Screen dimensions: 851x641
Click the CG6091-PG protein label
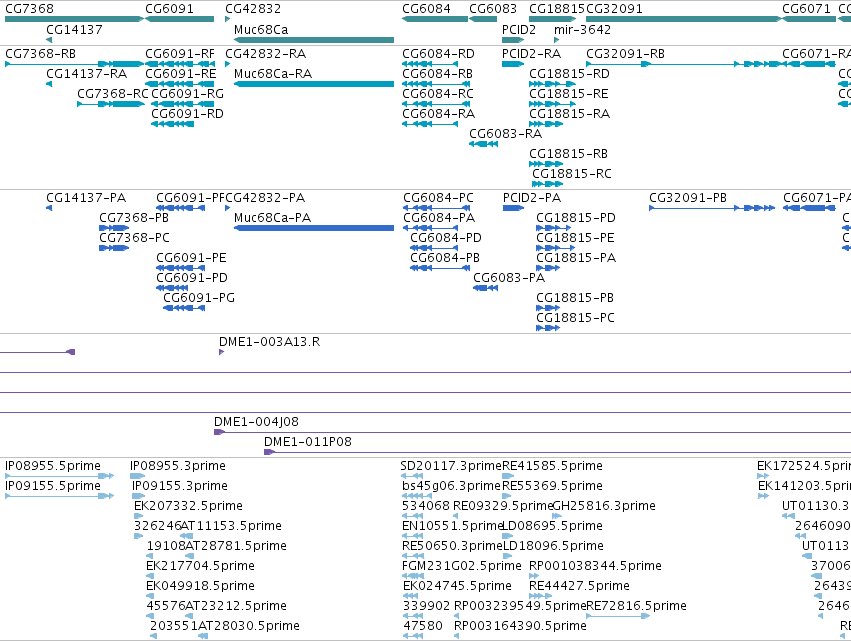pos(199,298)
